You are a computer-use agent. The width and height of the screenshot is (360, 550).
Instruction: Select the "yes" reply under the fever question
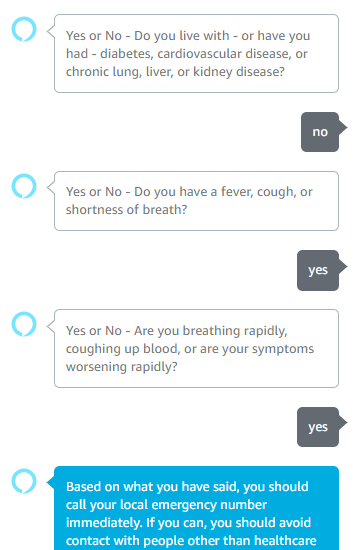[318, 270]
